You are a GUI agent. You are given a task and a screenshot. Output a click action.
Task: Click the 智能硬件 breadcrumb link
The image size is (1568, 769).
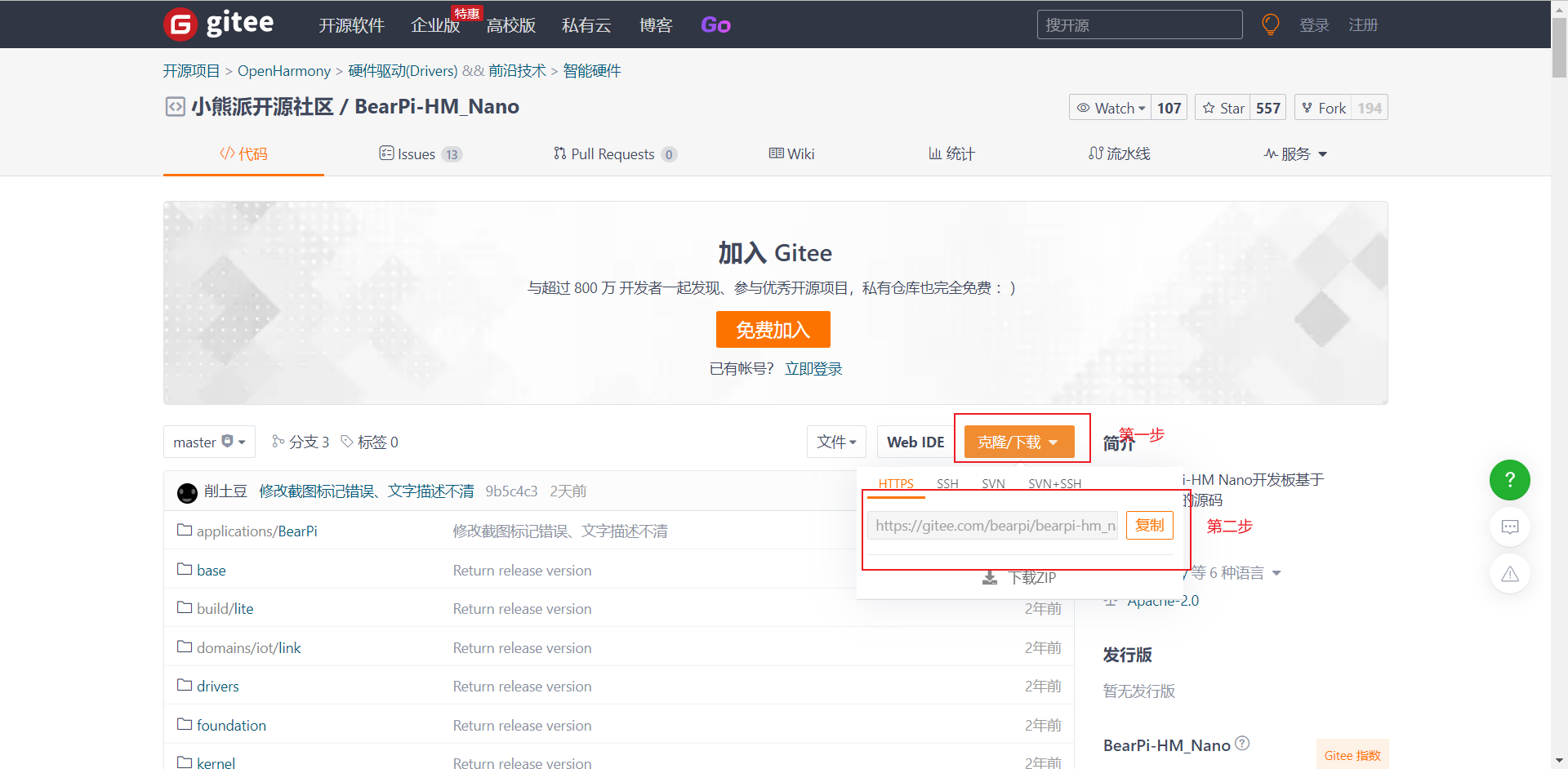click(x=592, y=71)
